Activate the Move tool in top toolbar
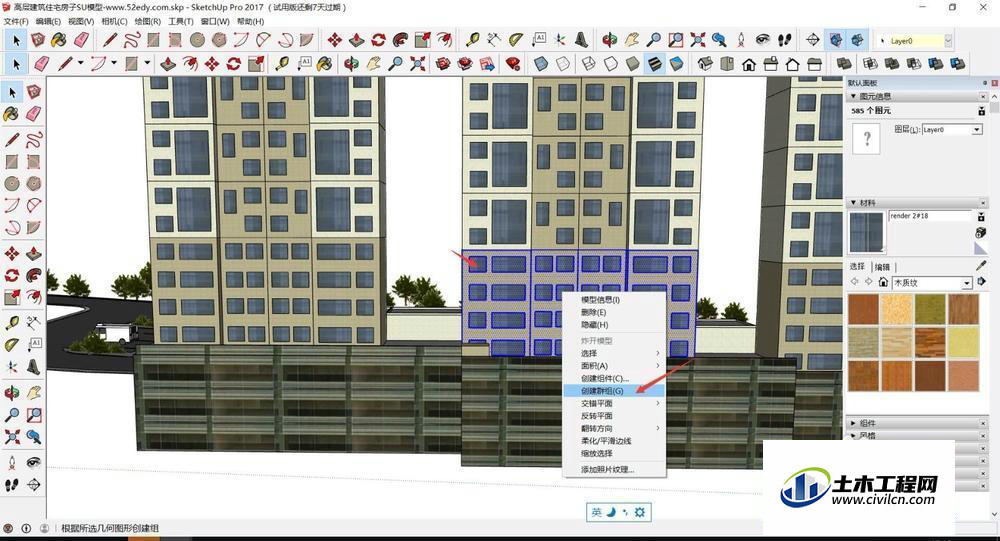This screenshot has width=1000, height=541. click(334, 40)
